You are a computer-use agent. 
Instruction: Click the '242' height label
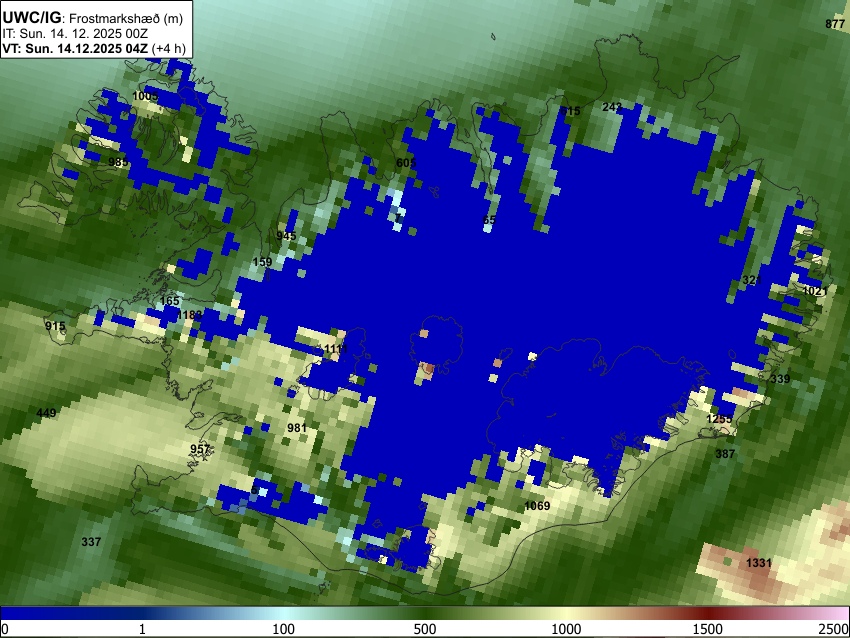(x=611, y=107)
